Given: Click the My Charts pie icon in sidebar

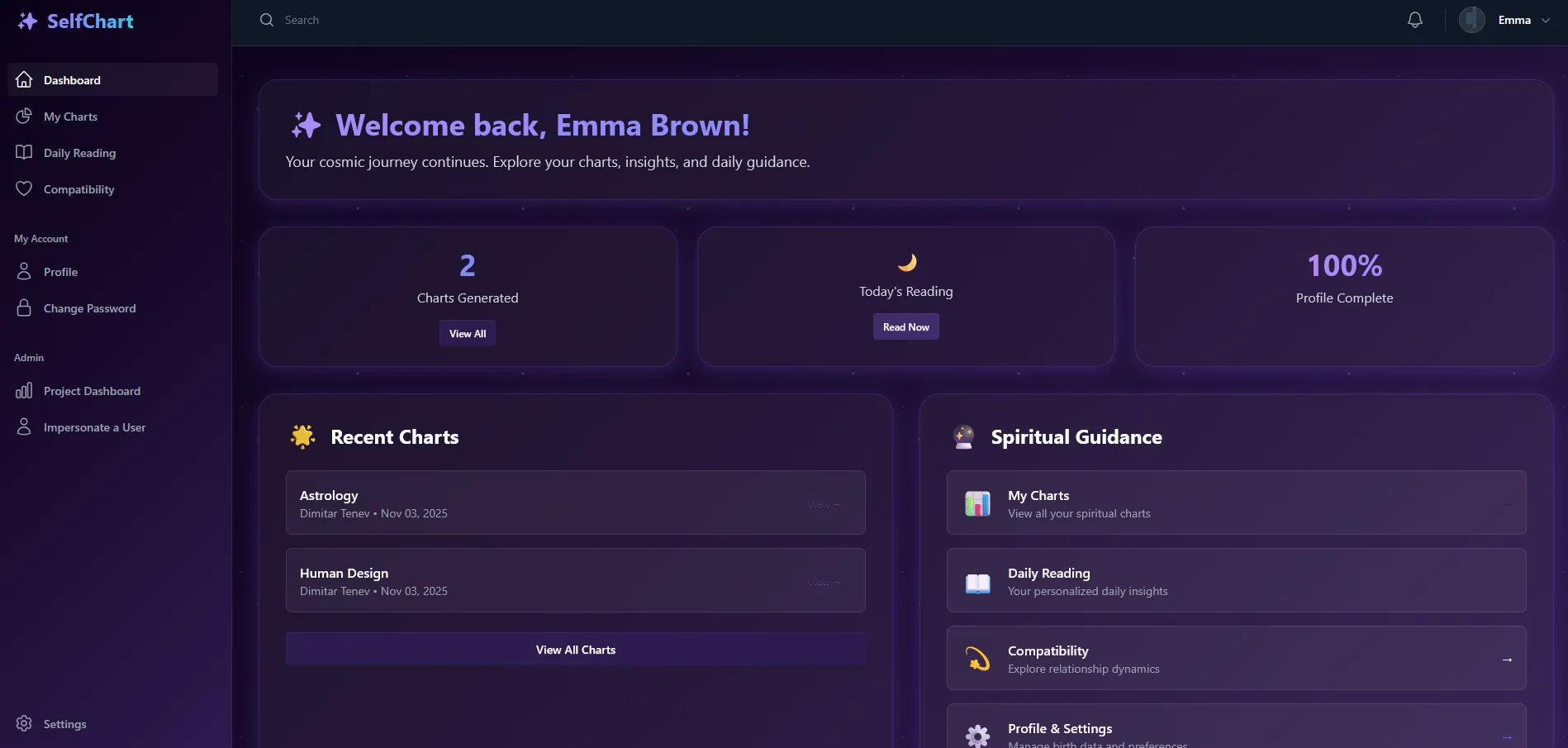Looking at the screenshot, I should 24,116.
